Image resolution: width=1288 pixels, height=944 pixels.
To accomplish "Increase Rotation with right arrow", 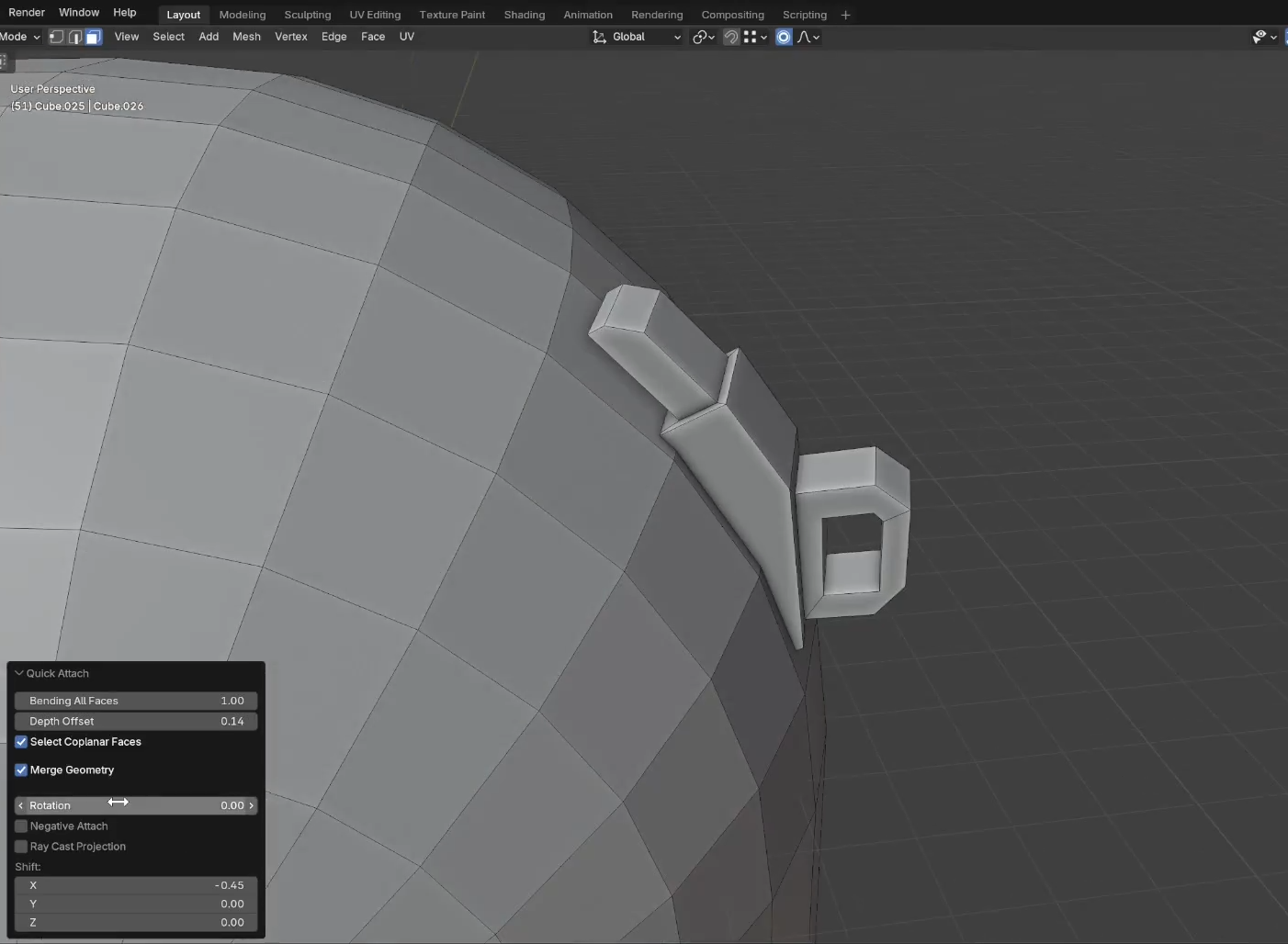I will click(251, 805).
